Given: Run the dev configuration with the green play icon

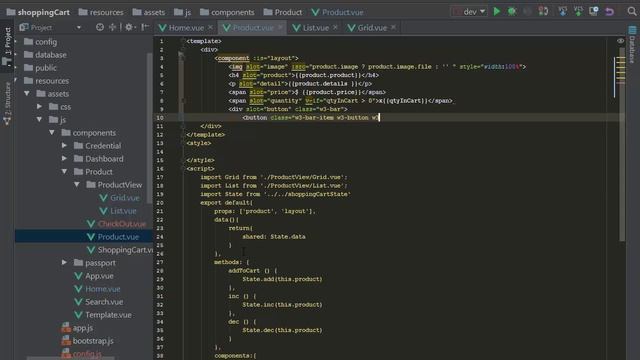Looking at the screenshot, I should (497, 11).
